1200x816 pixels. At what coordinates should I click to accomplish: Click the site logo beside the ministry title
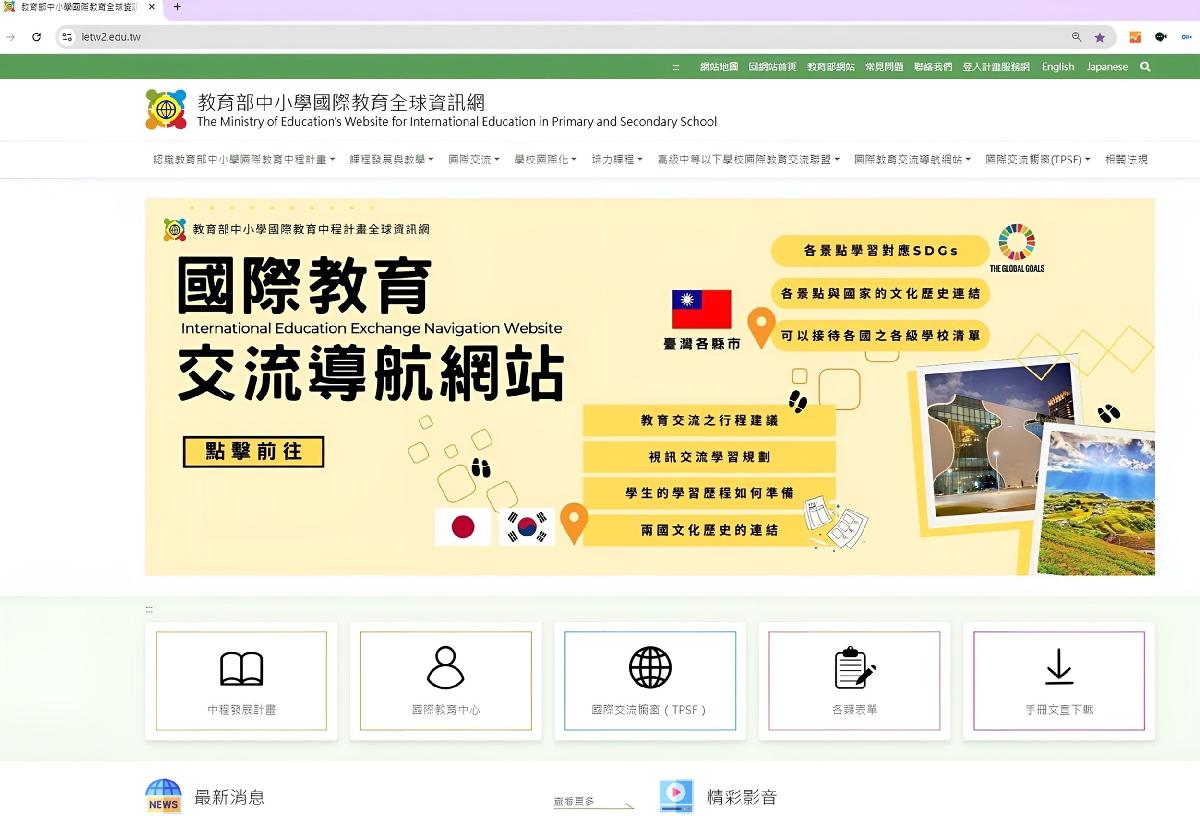click(166, 109)
